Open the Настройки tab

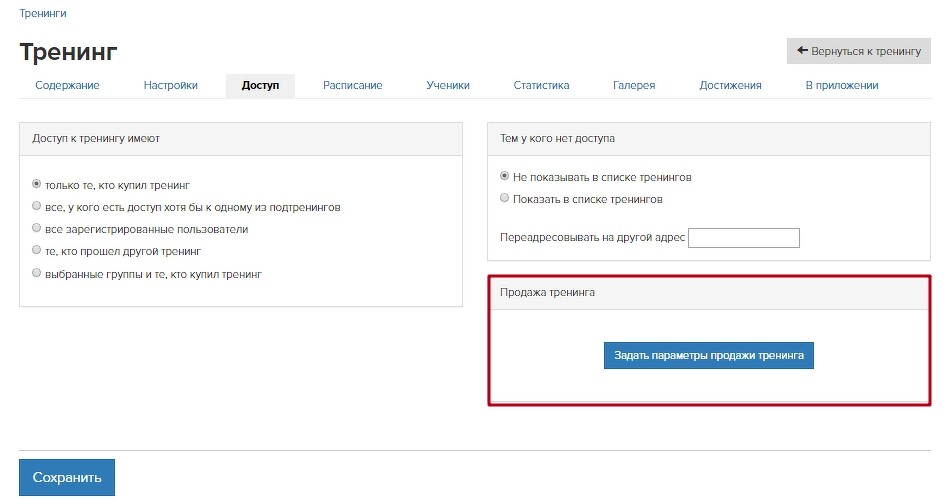point(171,85)
